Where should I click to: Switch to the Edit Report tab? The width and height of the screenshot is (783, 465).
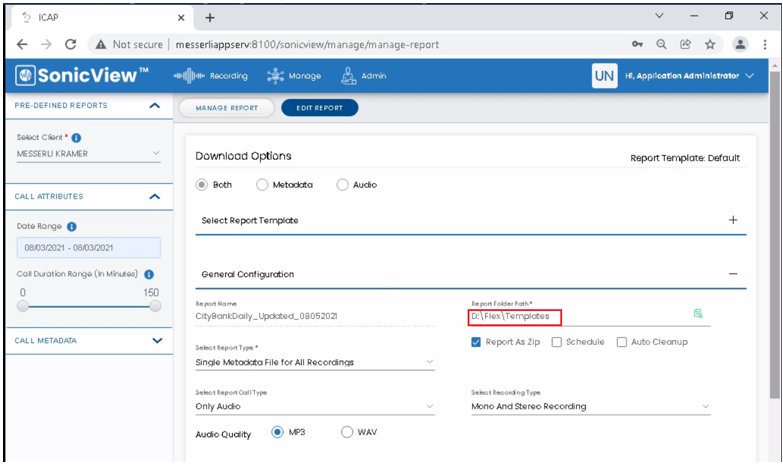pyautogui.click(x=320, y=108)
